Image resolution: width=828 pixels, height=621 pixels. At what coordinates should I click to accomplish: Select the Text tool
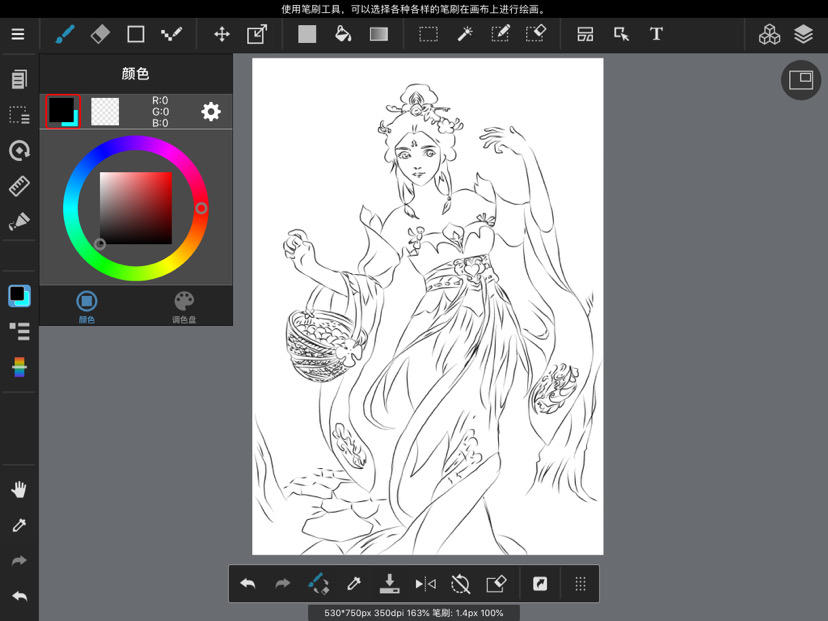(656, 34)
